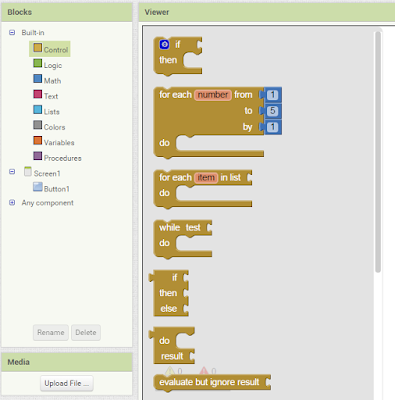Select the Colors category gray icon
This screenshot has width=395, height=400.
[38, 125]
